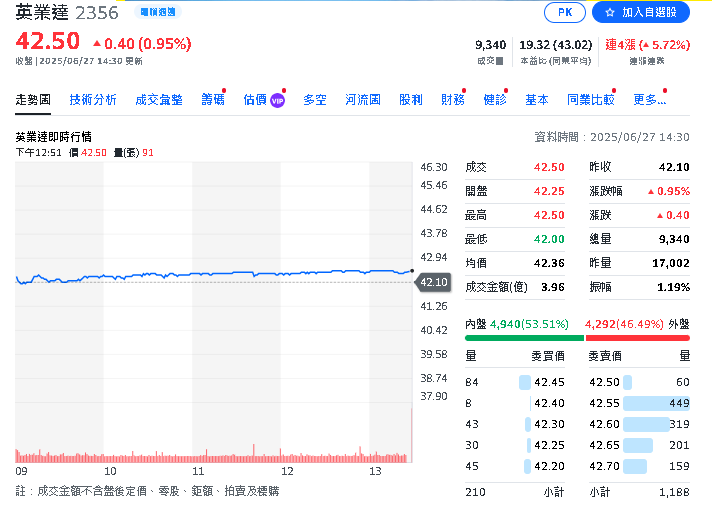Click bid price 42.45 row
The image size is (712, 513).
coord(515,382)
